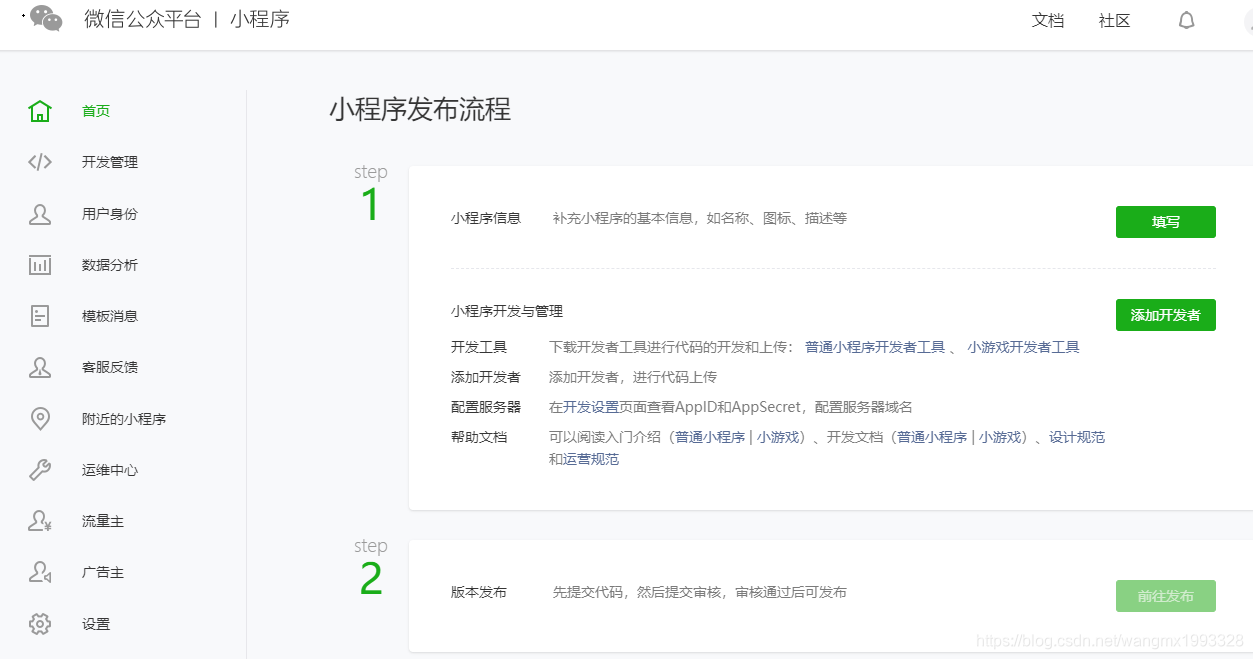Viewport: 1253px width, 659px height.
Task: Open 用户身份 menu item
Action: [x=110, y=214]
